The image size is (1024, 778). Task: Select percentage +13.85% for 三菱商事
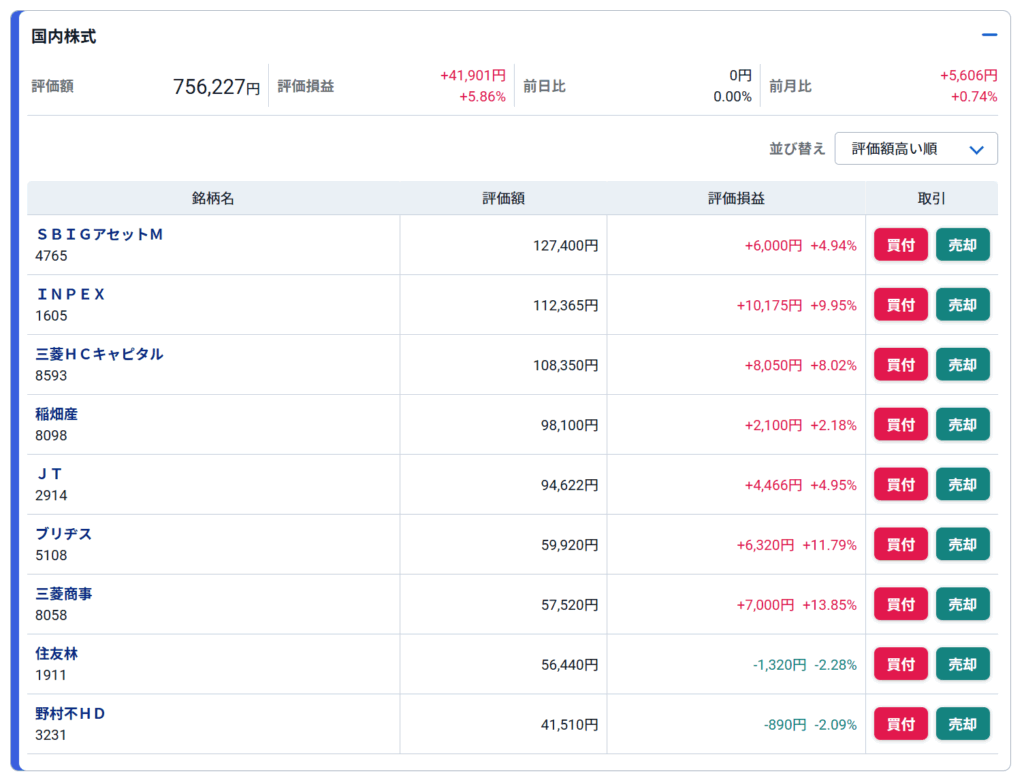tap(829, 605)
